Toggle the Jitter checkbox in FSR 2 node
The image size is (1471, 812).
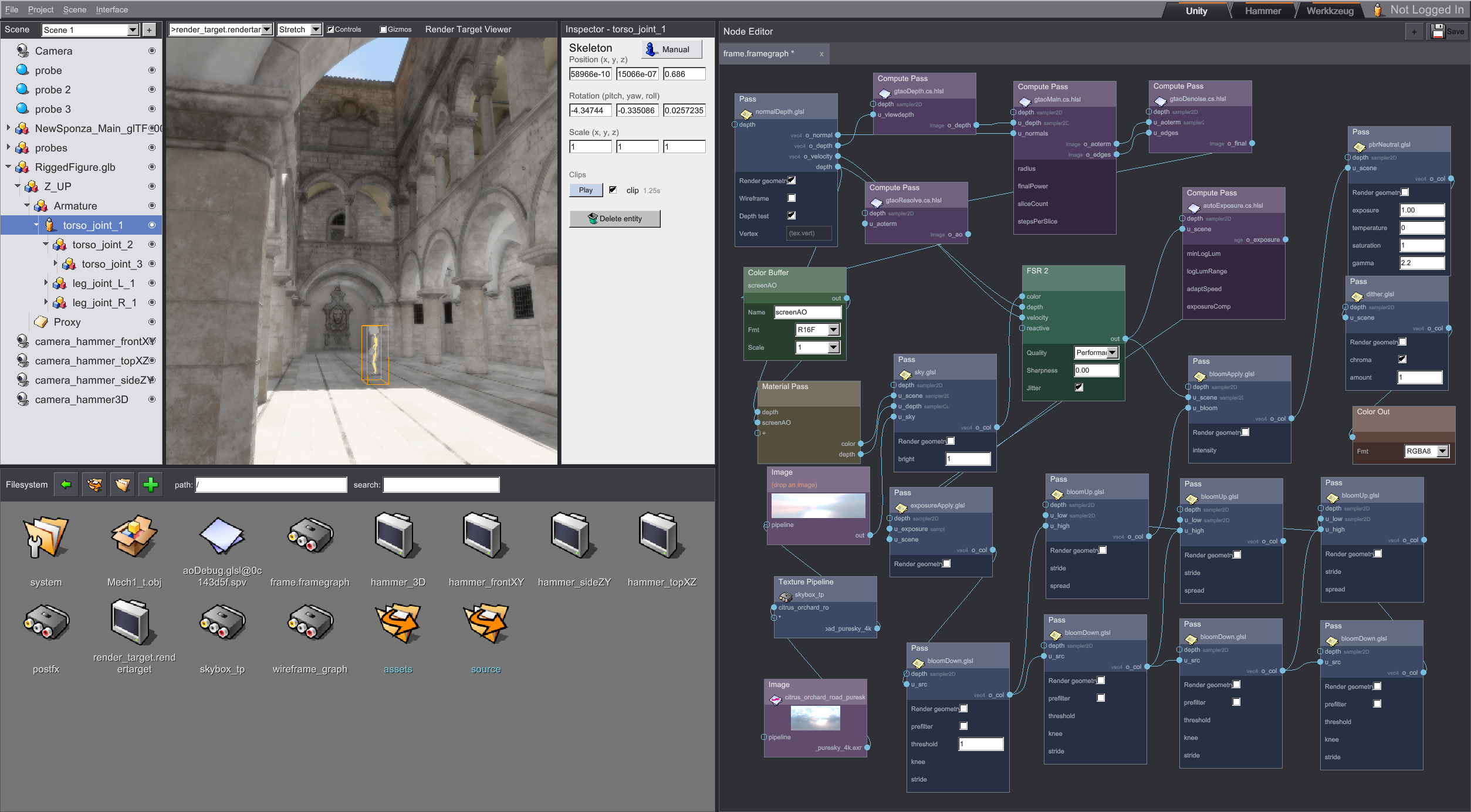[1079, 388]
